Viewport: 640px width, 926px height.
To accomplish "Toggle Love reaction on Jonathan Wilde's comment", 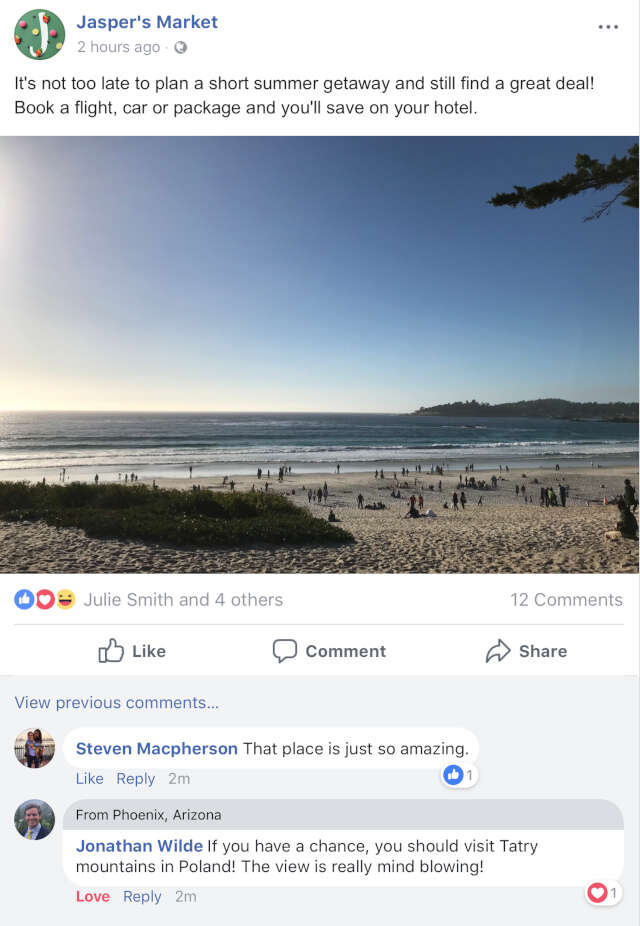I will coord(93,897).
